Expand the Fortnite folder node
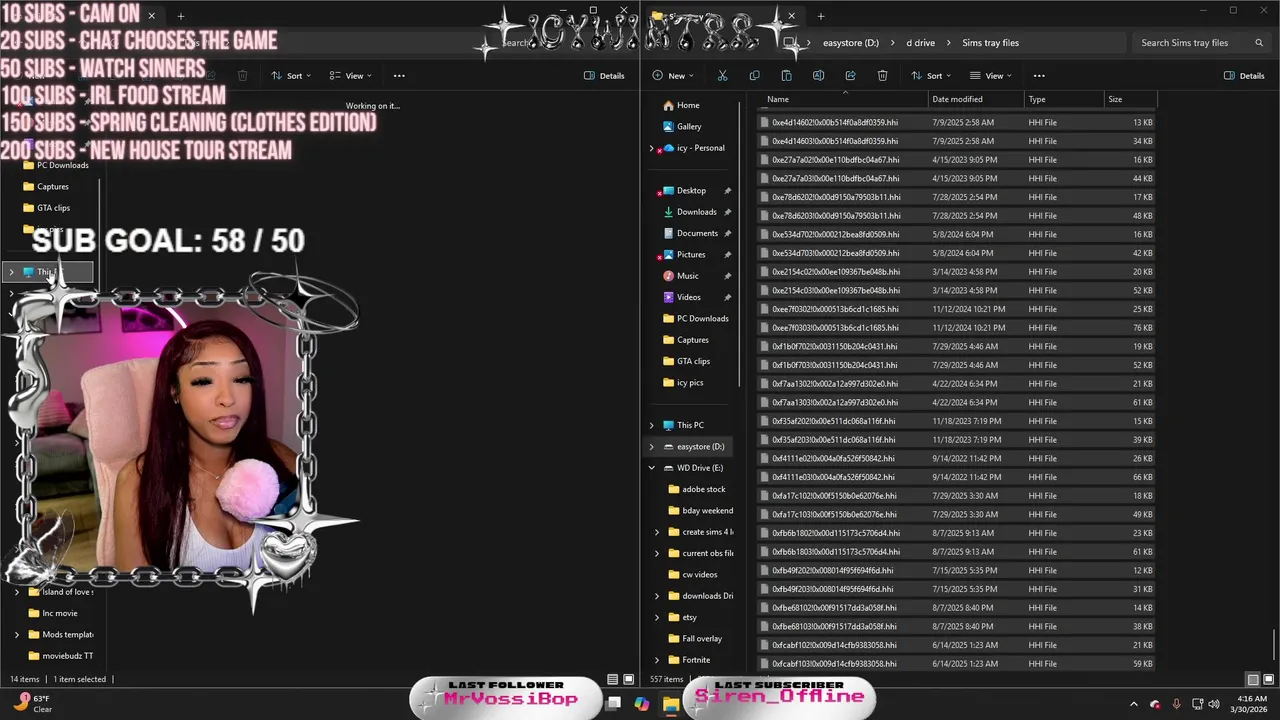The width and height of the screenshot is (1280, 720). [657, 660]
